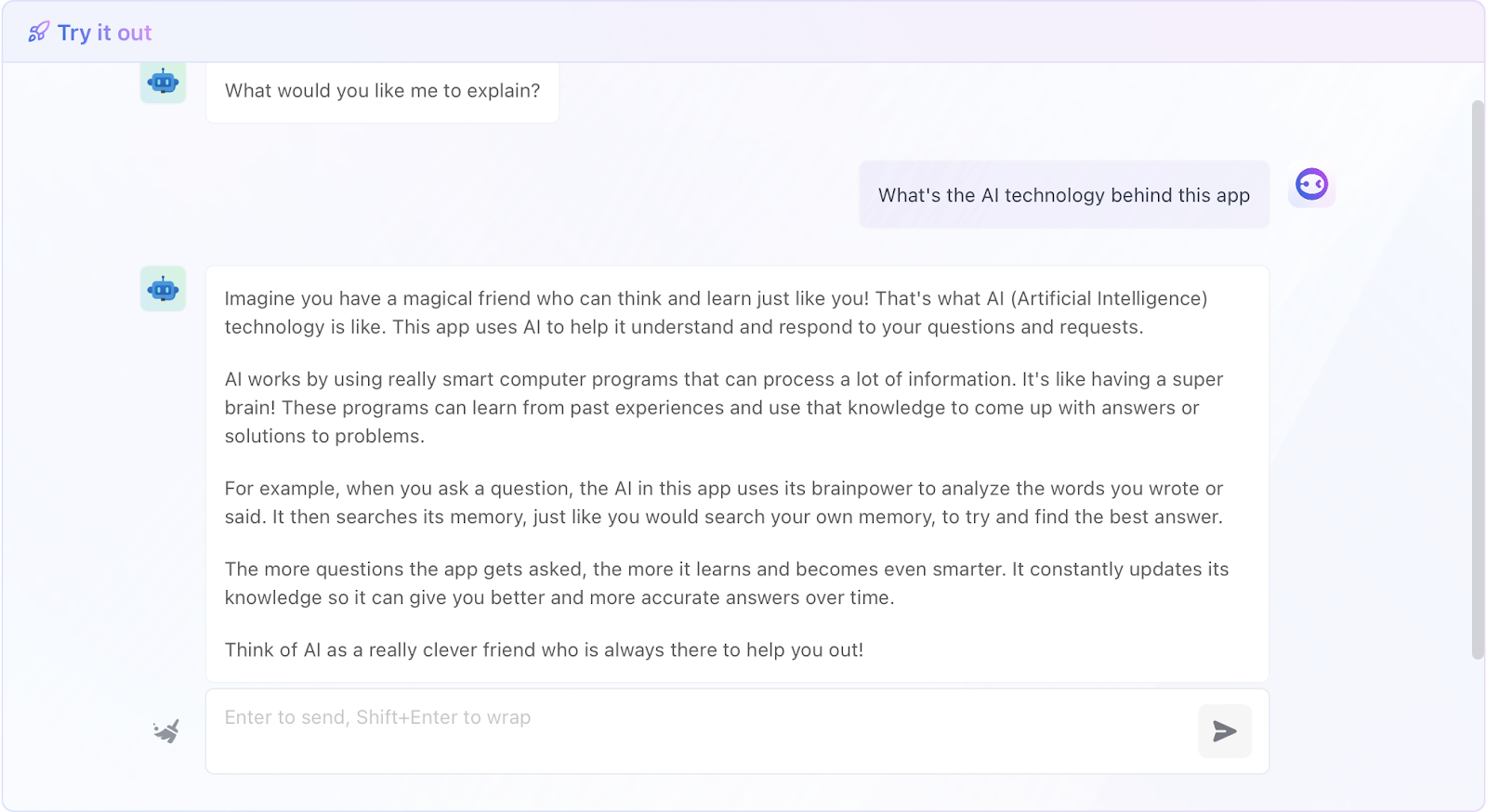The width and height of the screenshot is (1487, 812).
Task: Click the send arrow button
Action: pos(1224,731)
